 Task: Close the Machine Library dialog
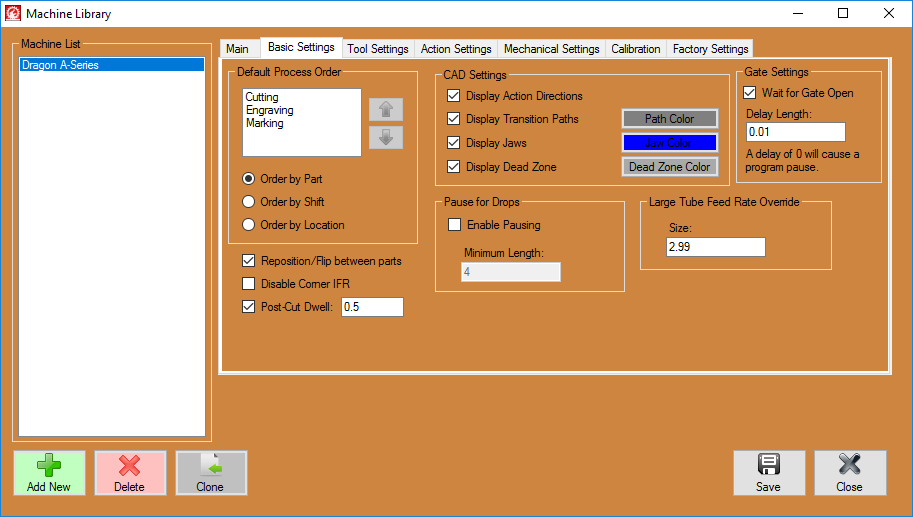[x=849, y=473]
